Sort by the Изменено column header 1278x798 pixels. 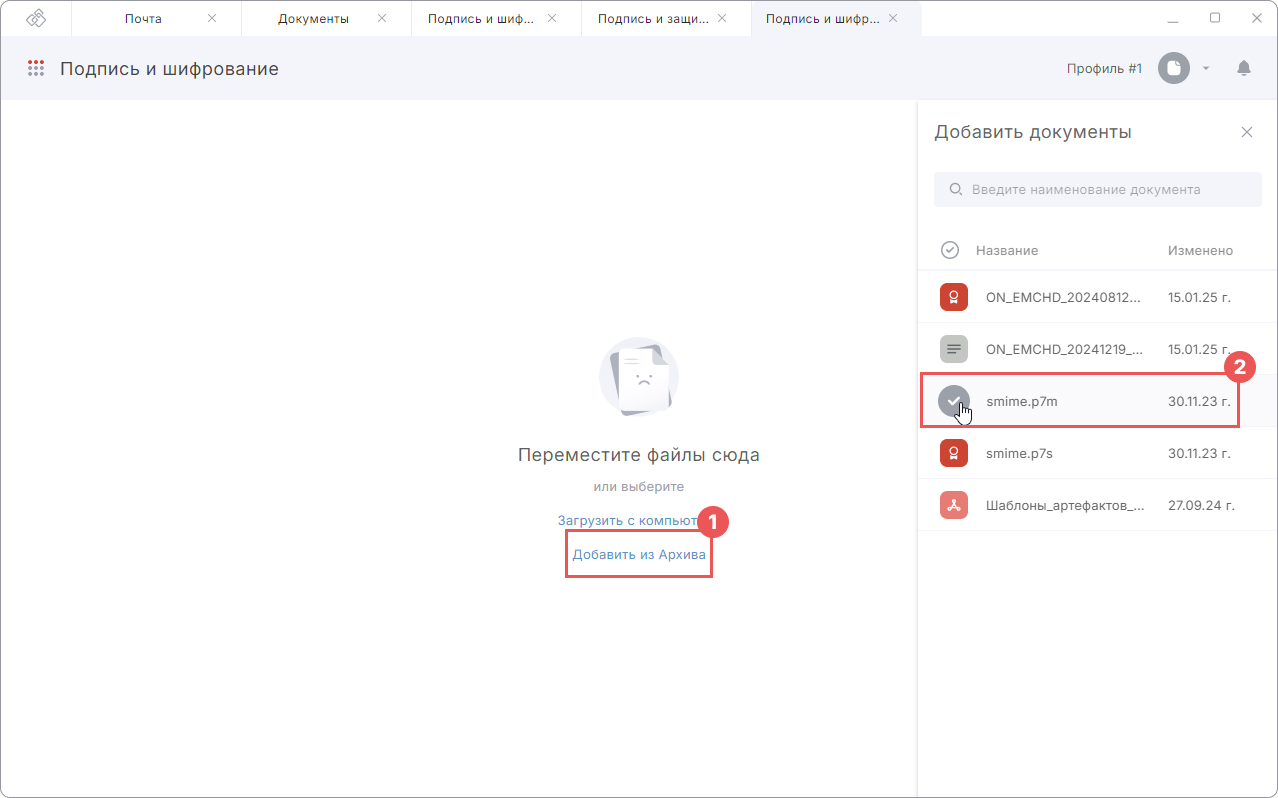click(1200, 251)
